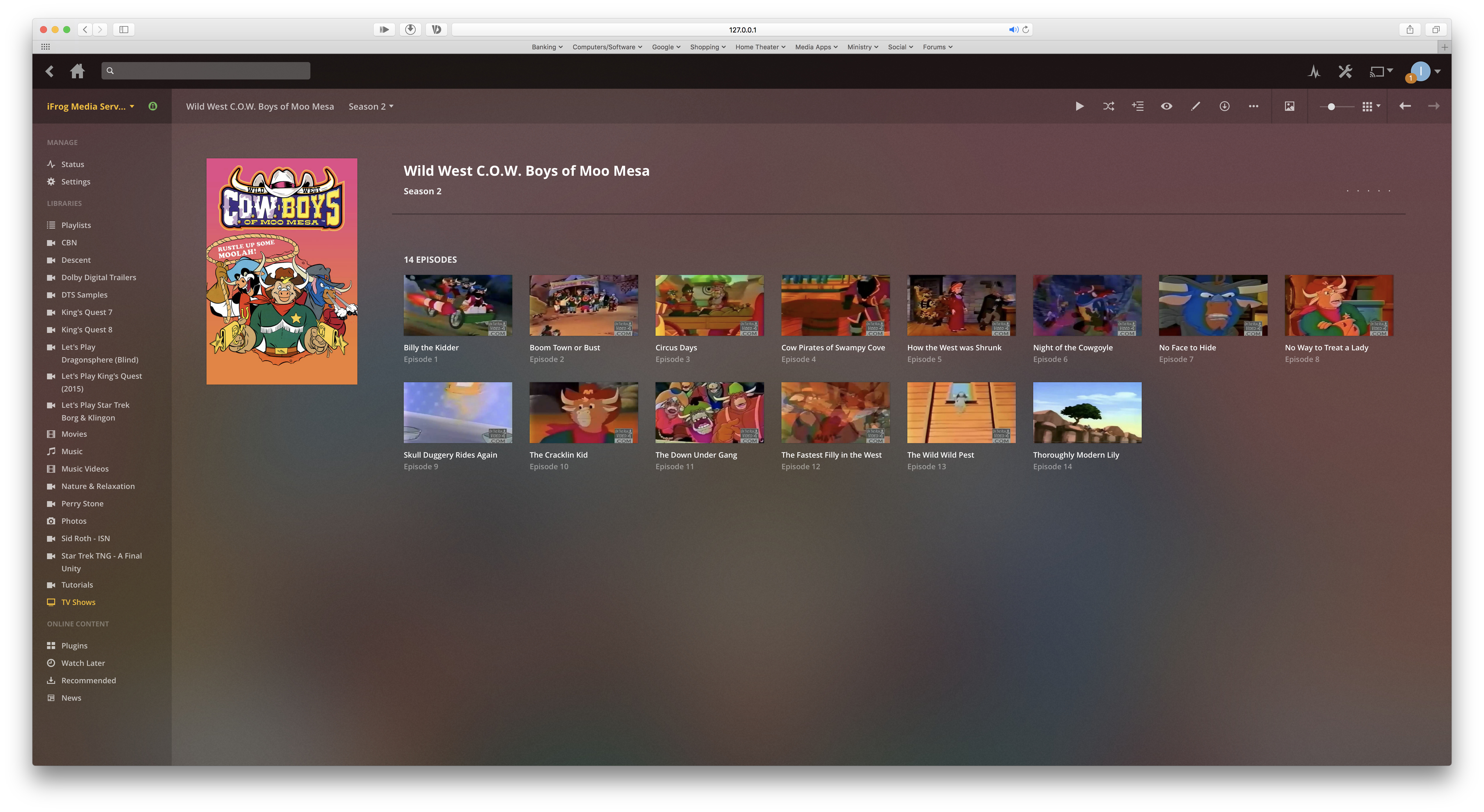Click the download sync icon
This screenshot has width=1484, height=812.
tap(1224, 106)
